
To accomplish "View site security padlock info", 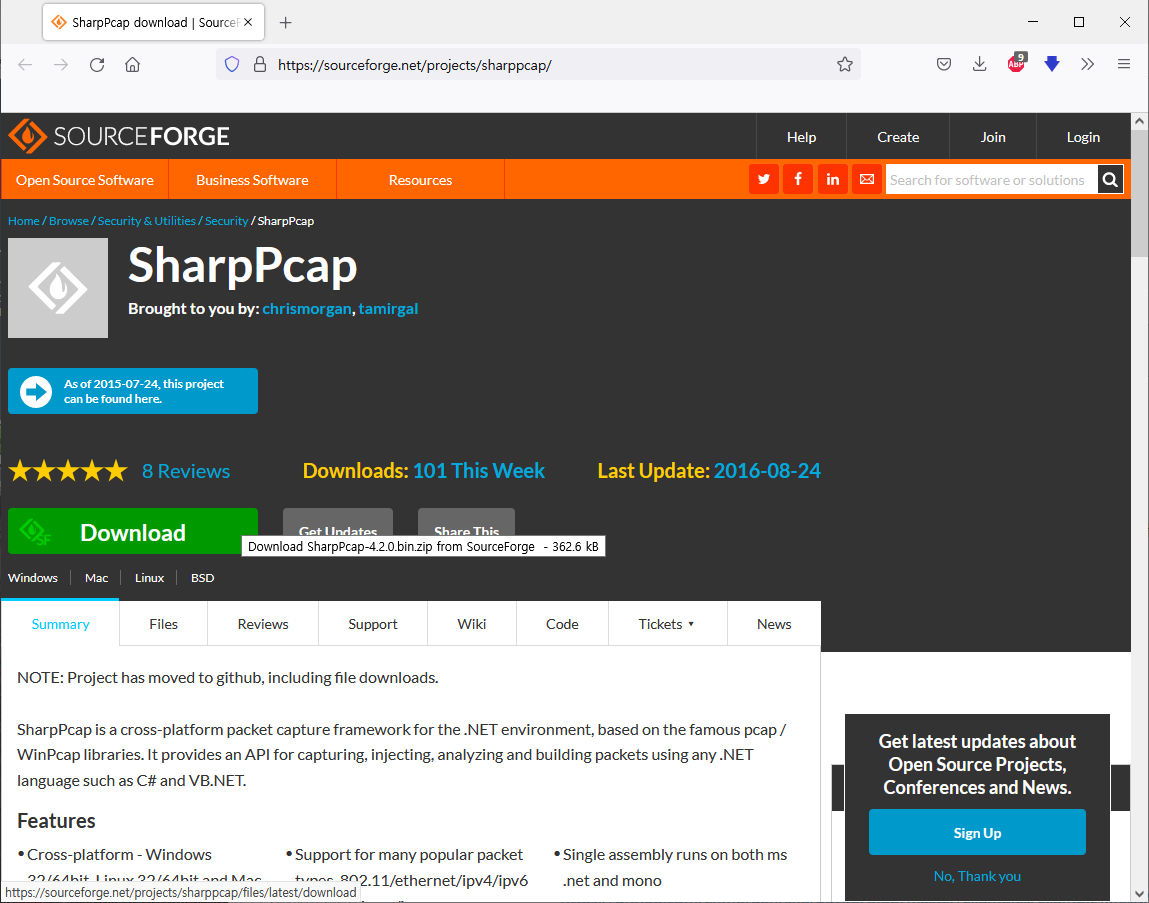I will click(x=259, y=64).
